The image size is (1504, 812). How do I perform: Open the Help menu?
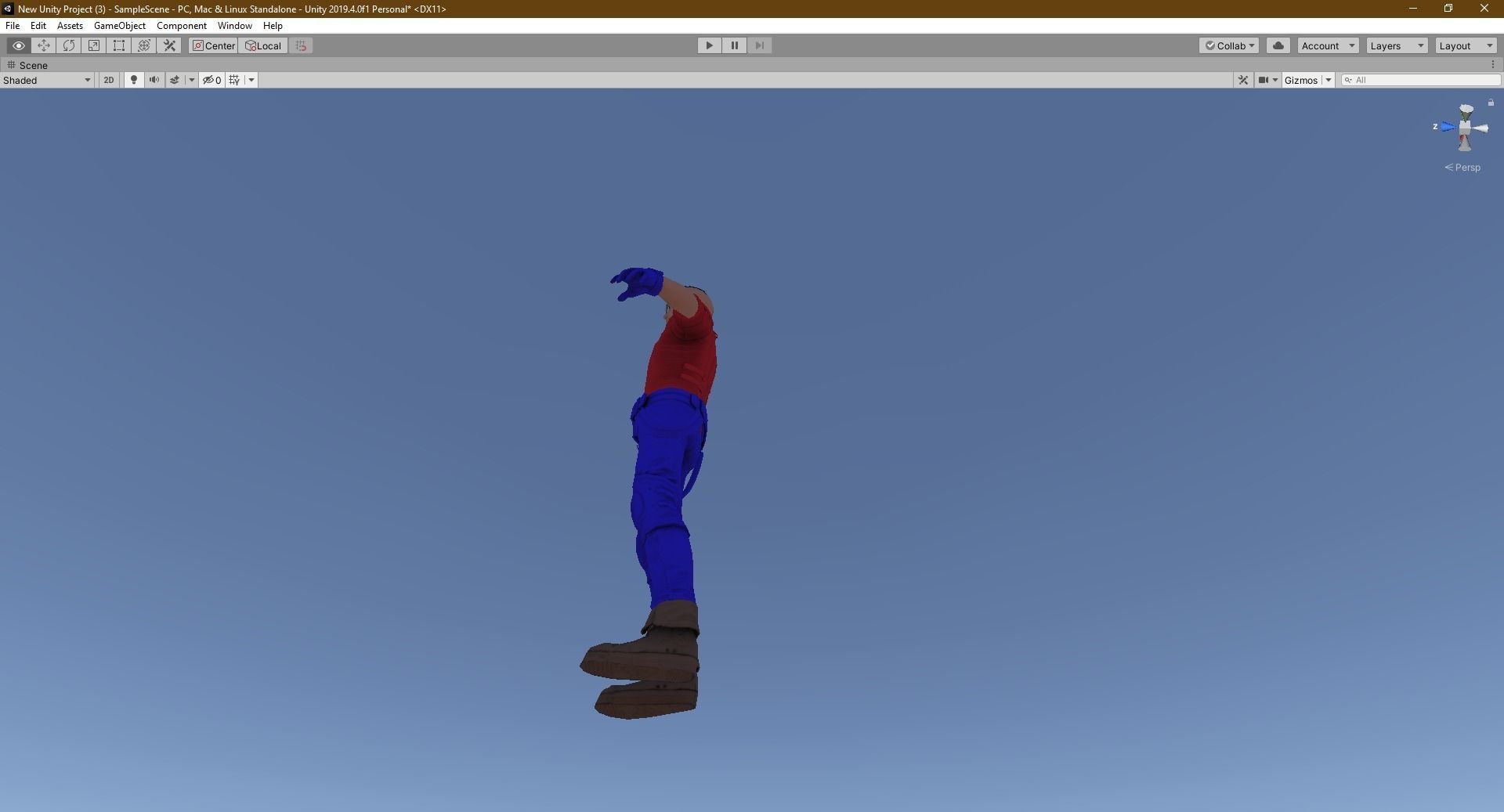tap(273, 26)
